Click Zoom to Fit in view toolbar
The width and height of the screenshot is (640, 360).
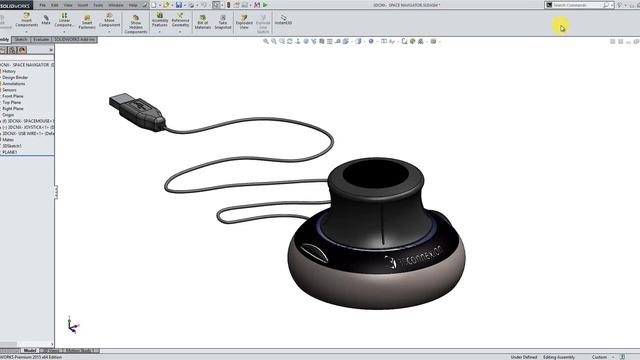pos(266,41)
